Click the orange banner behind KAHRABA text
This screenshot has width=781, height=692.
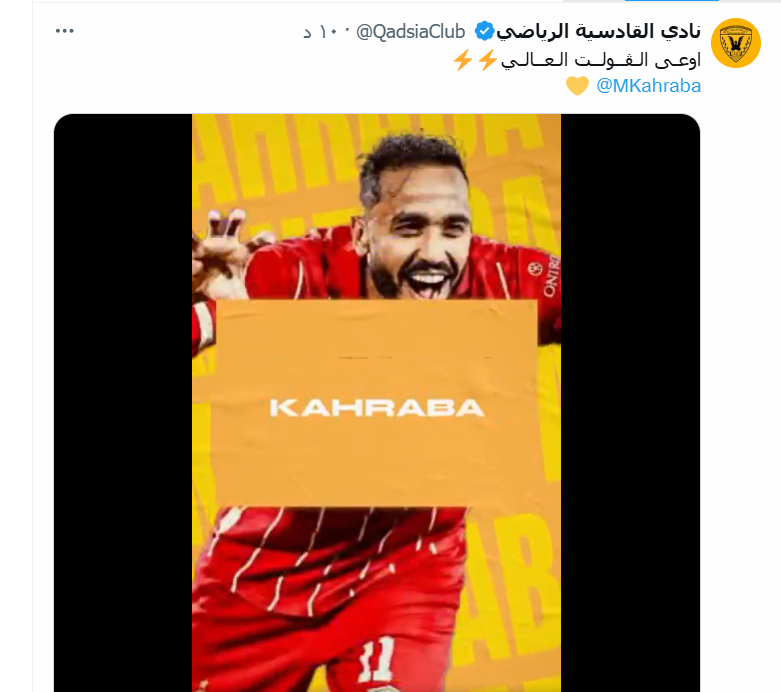pyautogui.click(x=377, y=403)
